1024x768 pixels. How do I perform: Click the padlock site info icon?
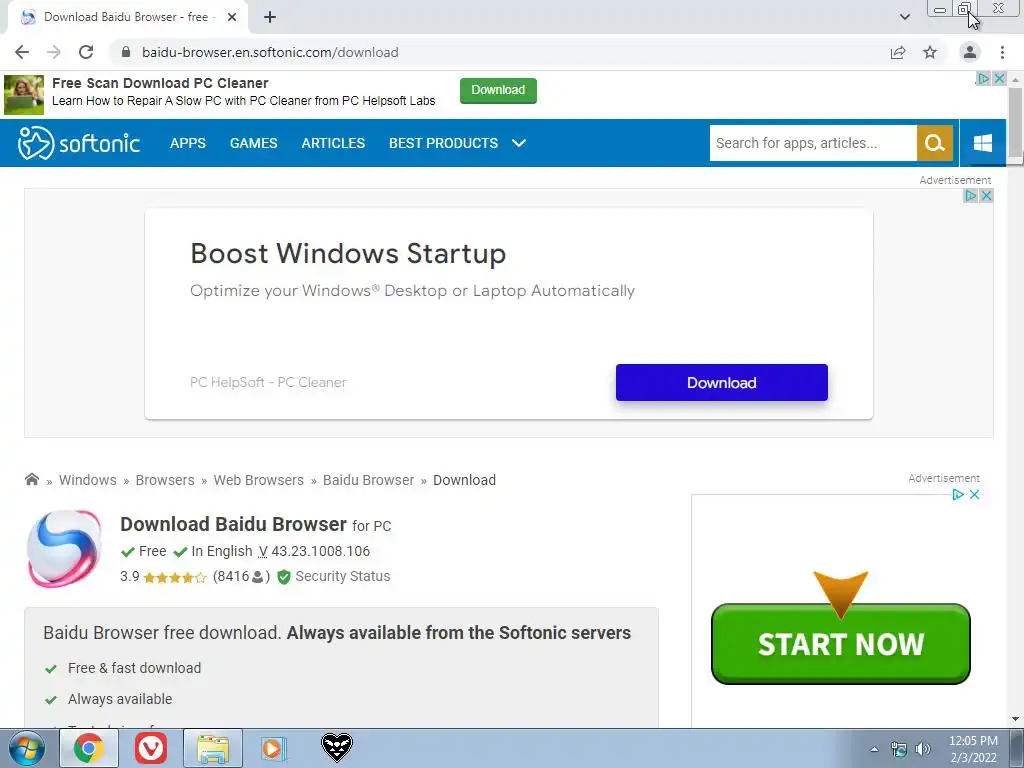(x=126, y=52)
